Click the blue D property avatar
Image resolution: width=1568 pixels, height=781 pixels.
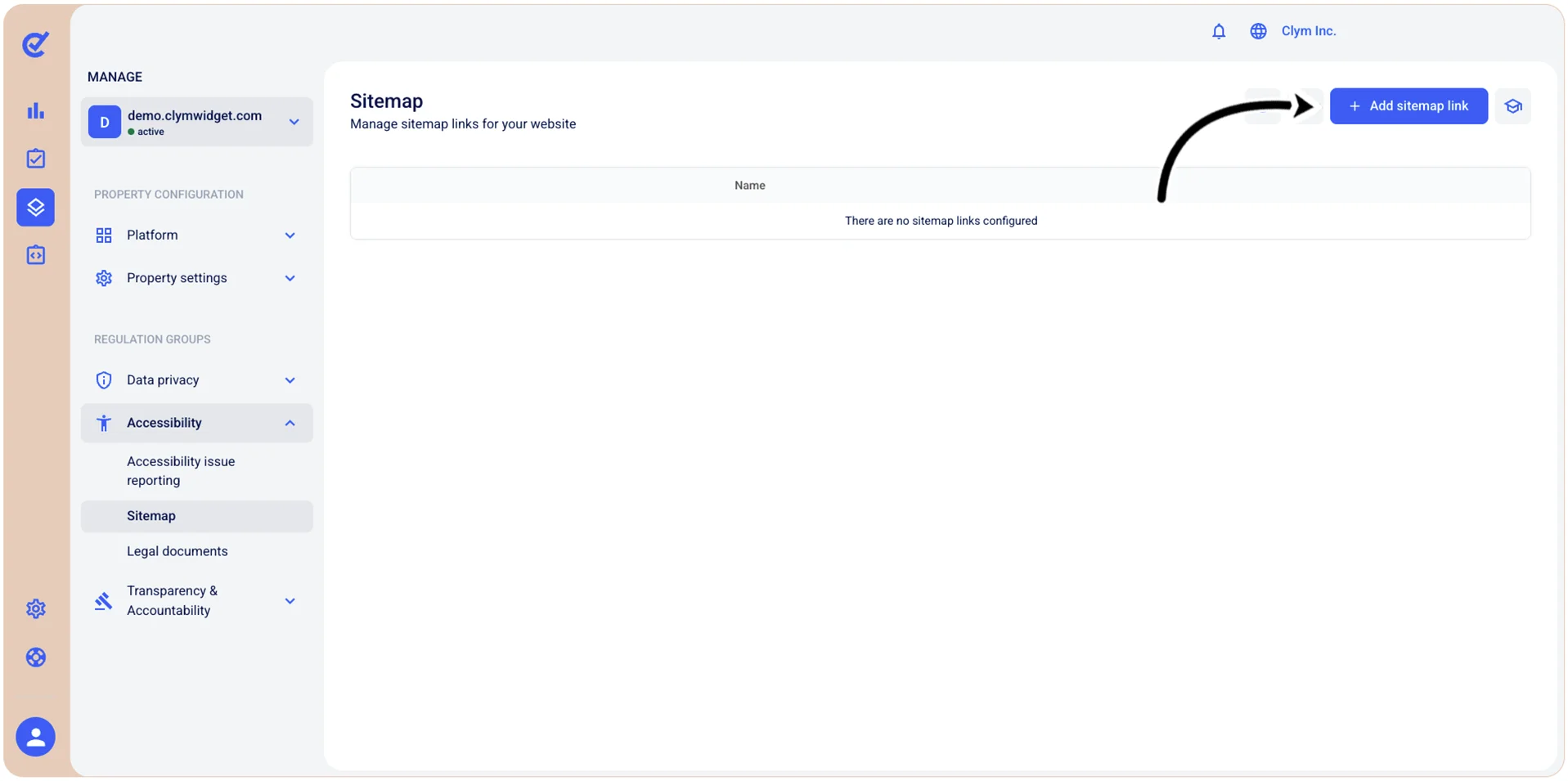[105, 122]
